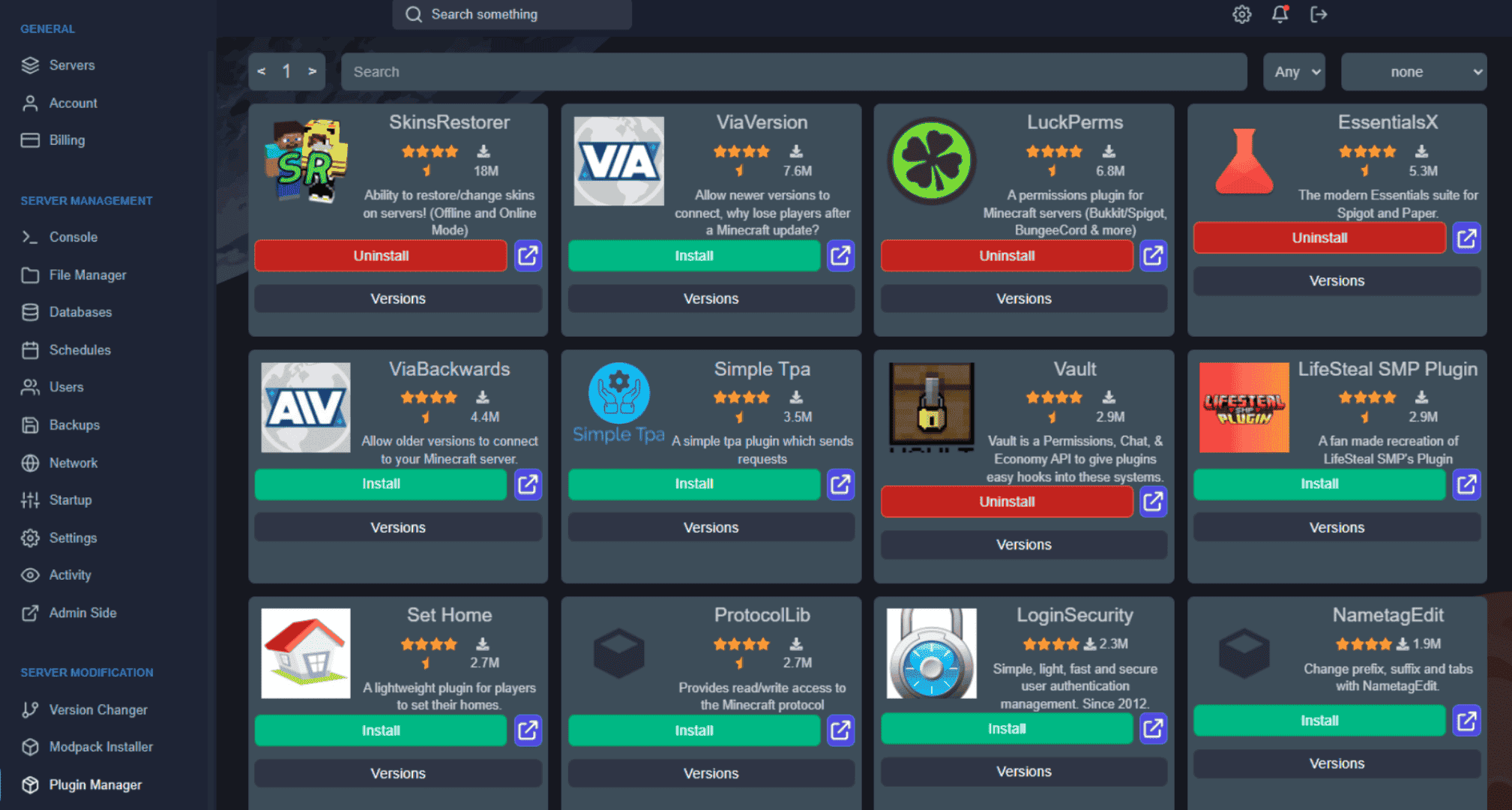Click the logout icon in the top bar
Image resolution: width=1512 pixels, height=810 pixels.
1319,14
